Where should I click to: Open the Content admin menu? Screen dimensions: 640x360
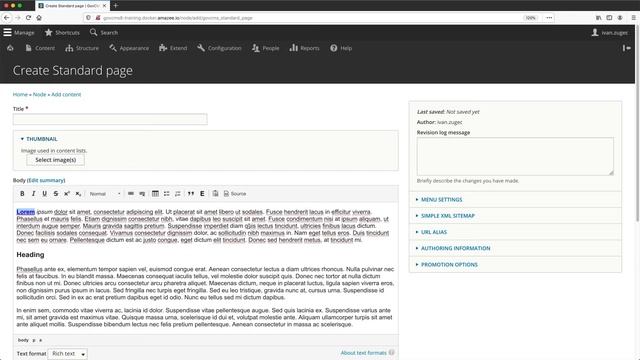tap(40, 48)
